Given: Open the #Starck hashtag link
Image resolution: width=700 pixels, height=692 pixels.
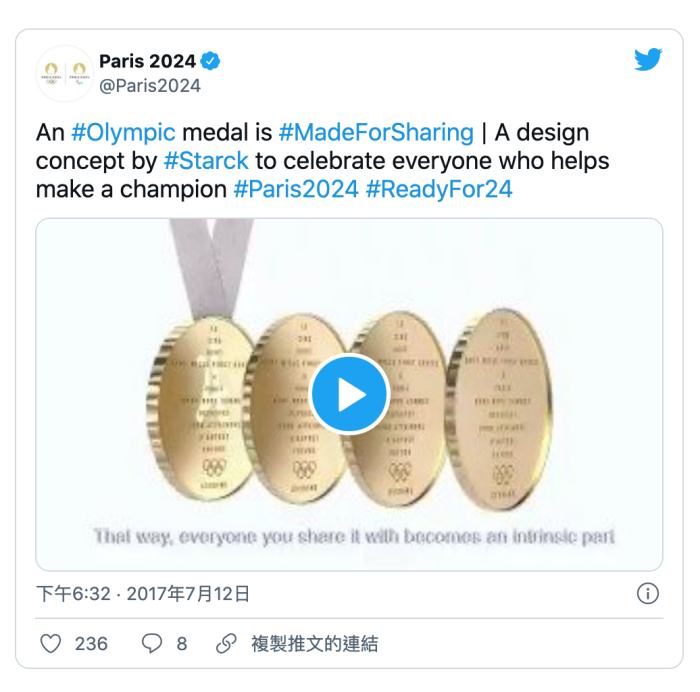Looking at the screenshot, I should click(206, 160).
